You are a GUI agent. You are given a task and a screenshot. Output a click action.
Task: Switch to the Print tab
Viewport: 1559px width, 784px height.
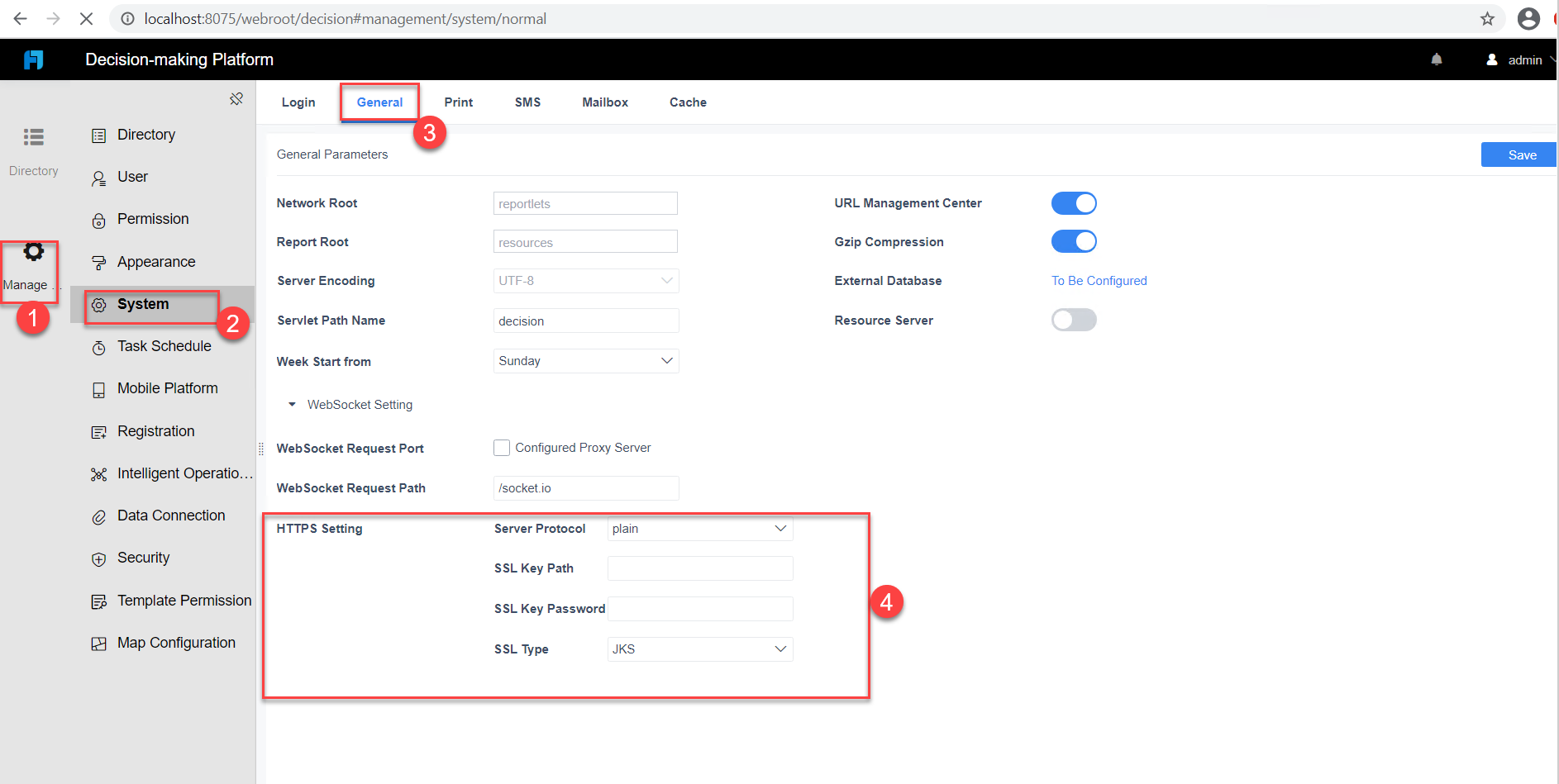[459, 102]
